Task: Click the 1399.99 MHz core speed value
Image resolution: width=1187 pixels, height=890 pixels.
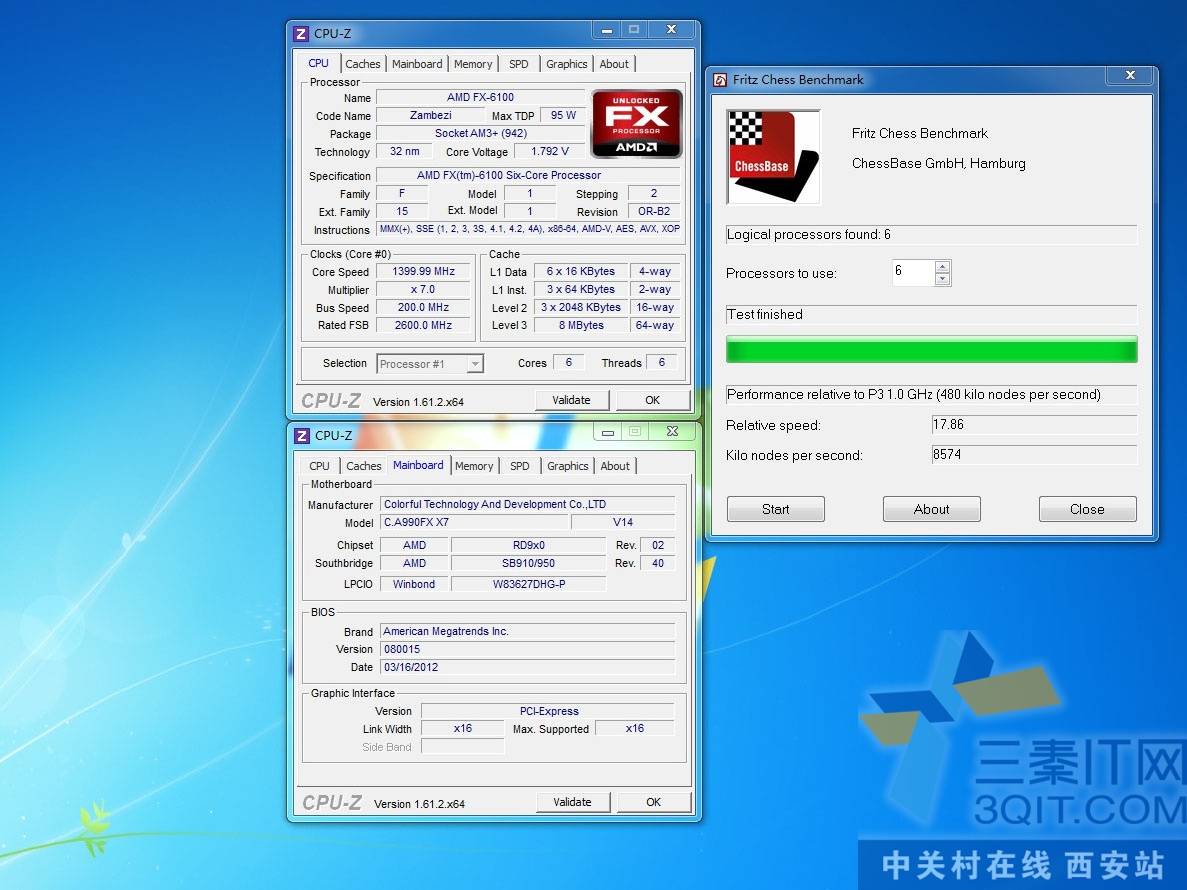Action: click(x=423, y=272)
